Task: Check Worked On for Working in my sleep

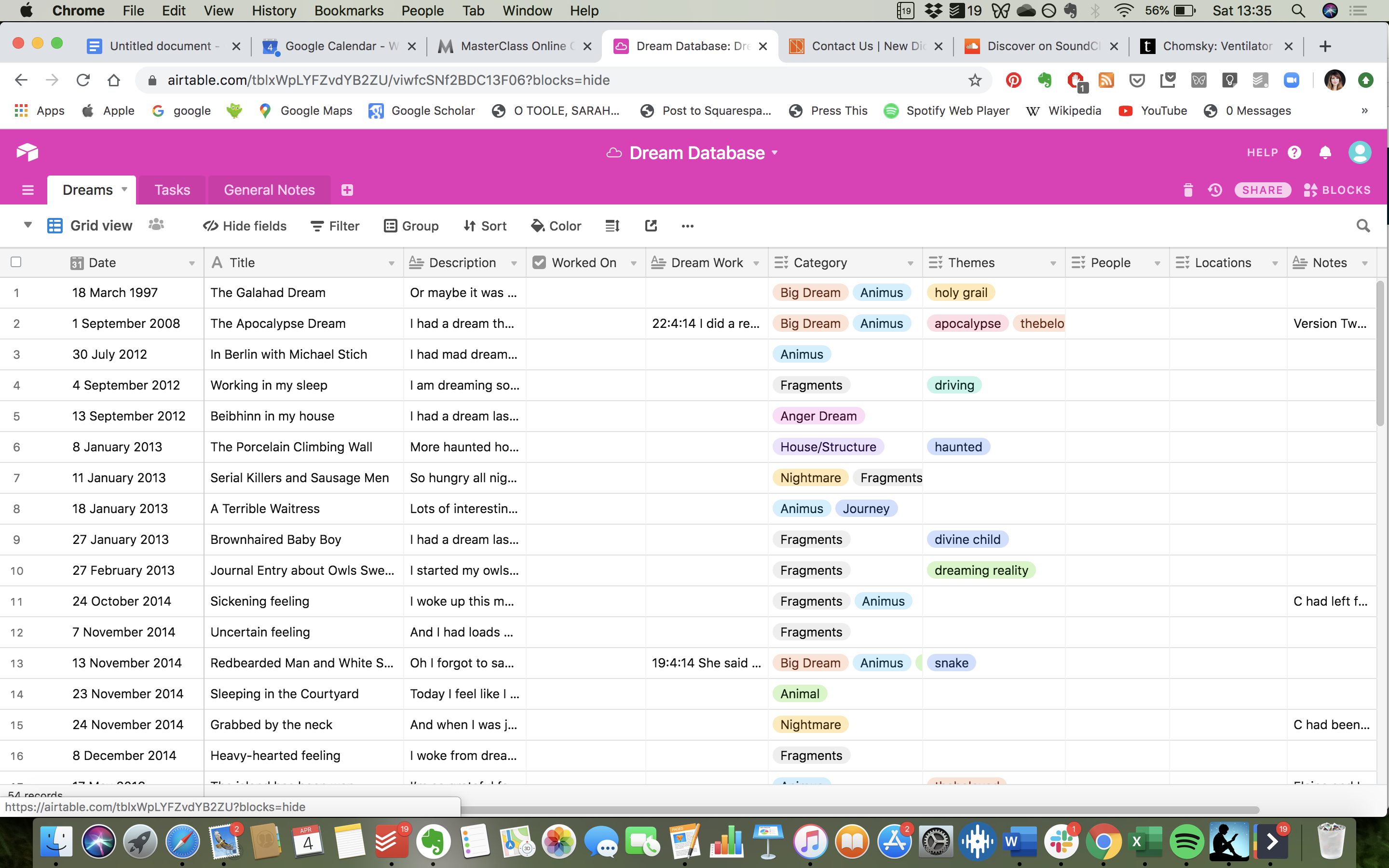Action: (x=586, y=385)
